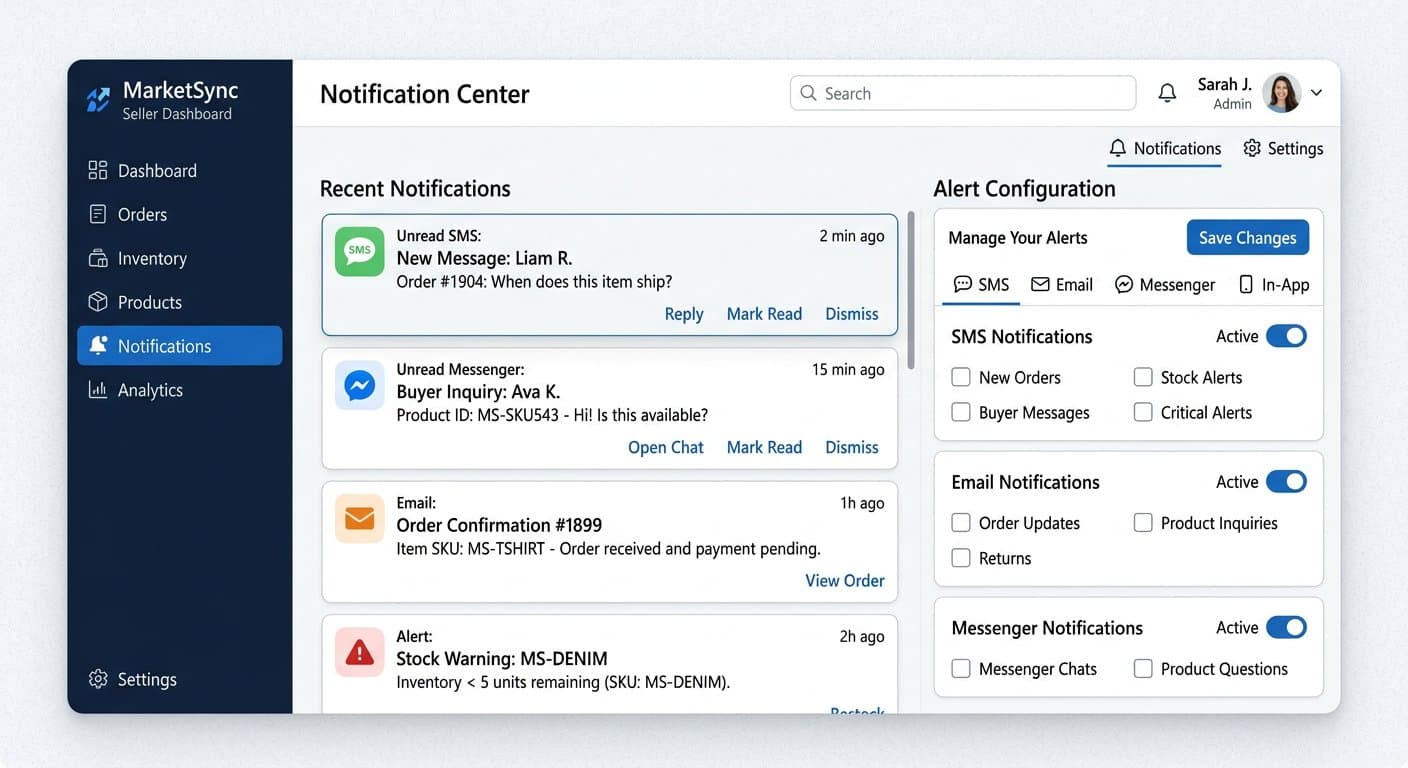The height and width of the screenshot is (768, 1408).
Task: Click the green SMS notification icon
Action: [x=359, y=251]
